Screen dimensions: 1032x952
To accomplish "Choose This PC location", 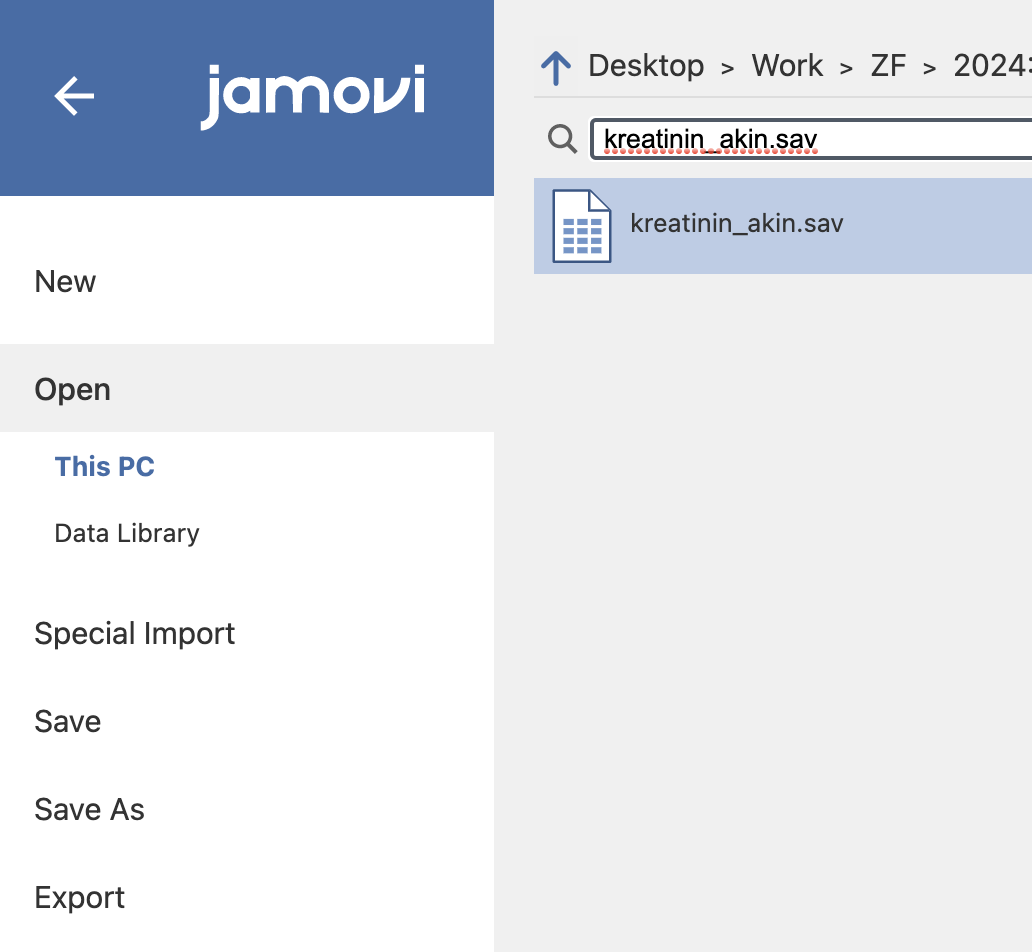I will point(105,467).
